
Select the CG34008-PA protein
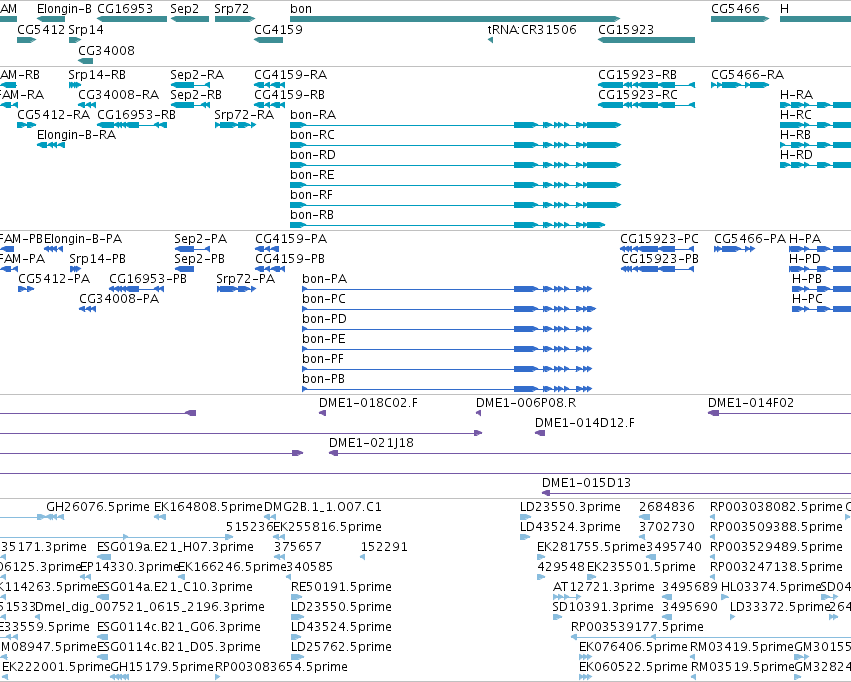(87, 309)
